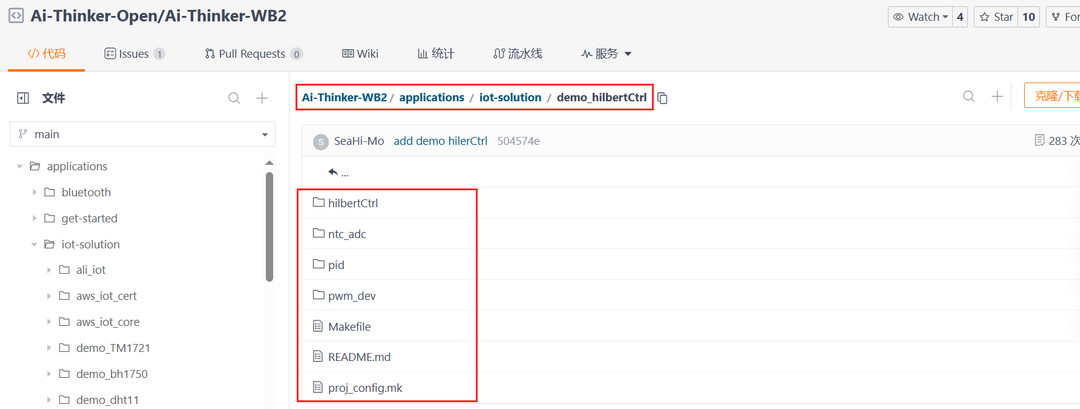Go to parent directory with back arrow
This screenshot has width=1080, height=409.
333,172
